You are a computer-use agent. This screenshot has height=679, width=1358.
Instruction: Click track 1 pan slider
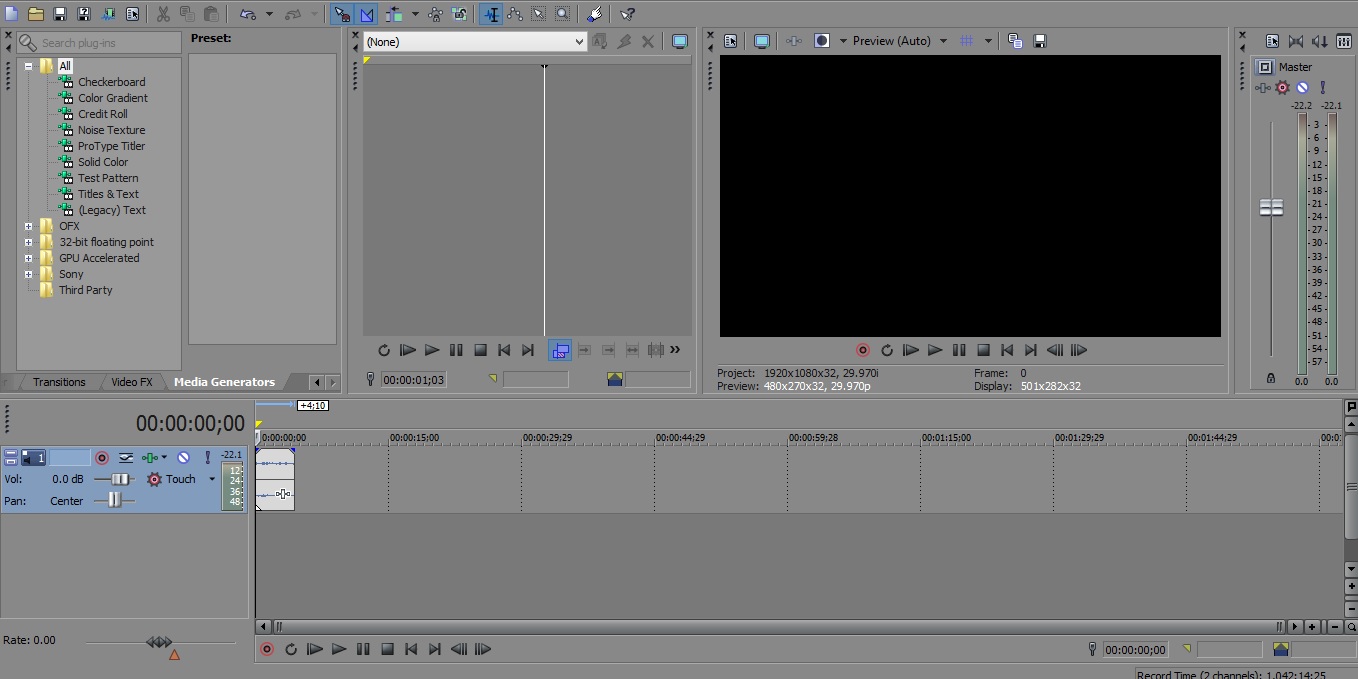tap(115, 500)
